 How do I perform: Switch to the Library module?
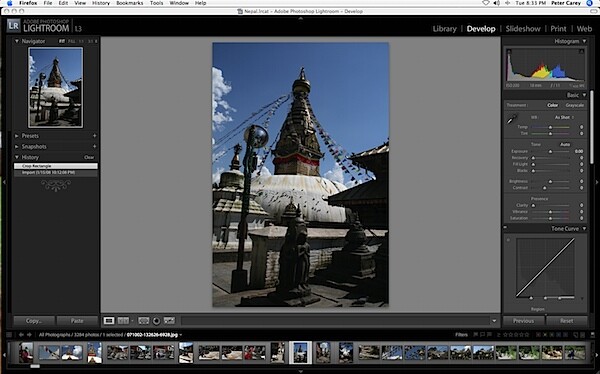(x=444, y=29)
